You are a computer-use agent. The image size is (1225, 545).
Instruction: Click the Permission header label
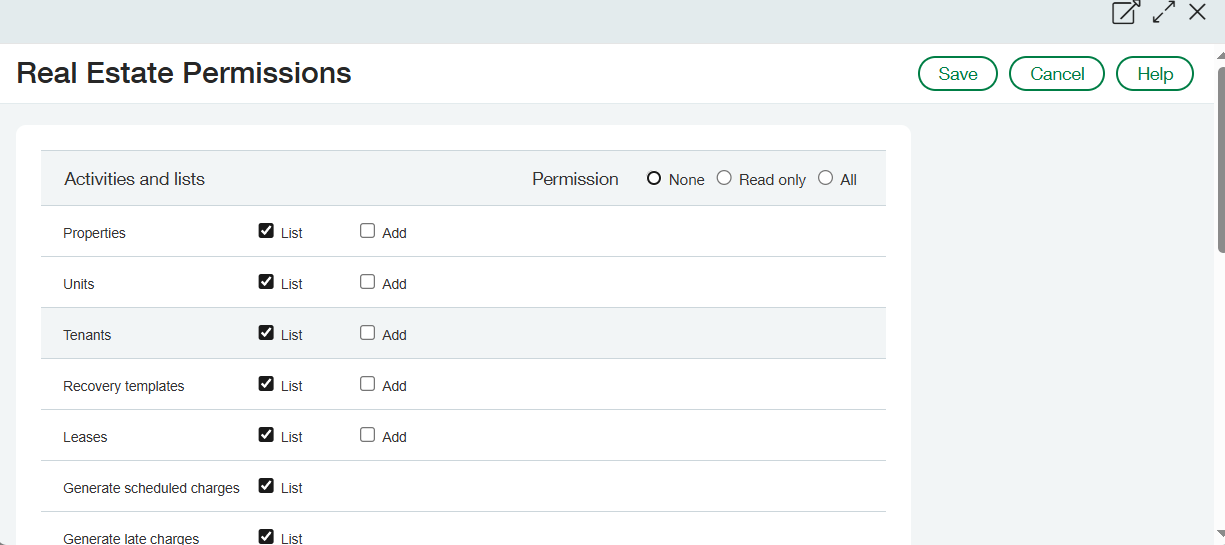[x=575, y=179]
